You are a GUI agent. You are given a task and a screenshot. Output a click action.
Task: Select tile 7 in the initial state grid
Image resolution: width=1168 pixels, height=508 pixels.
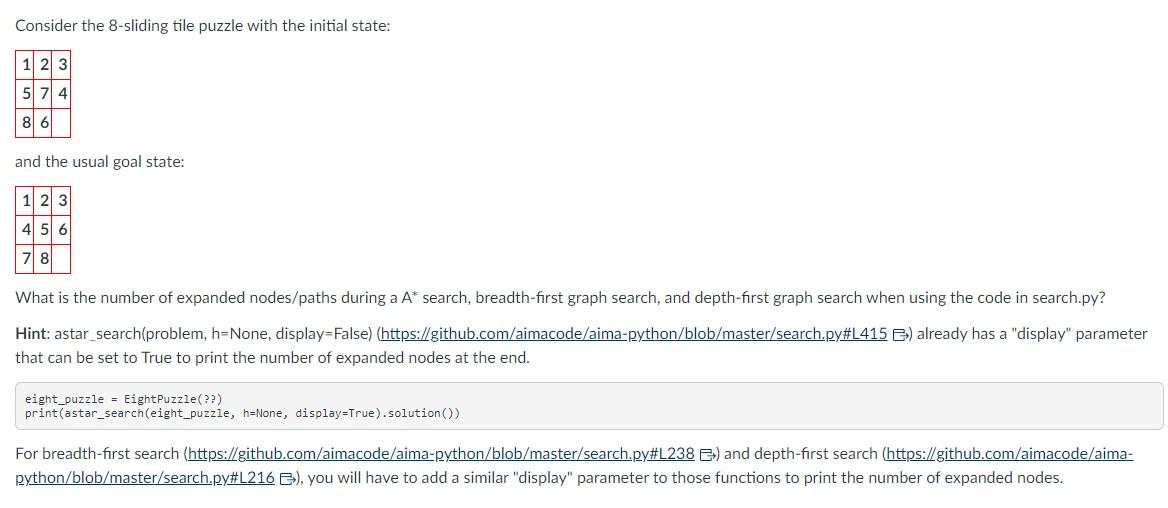44,94
